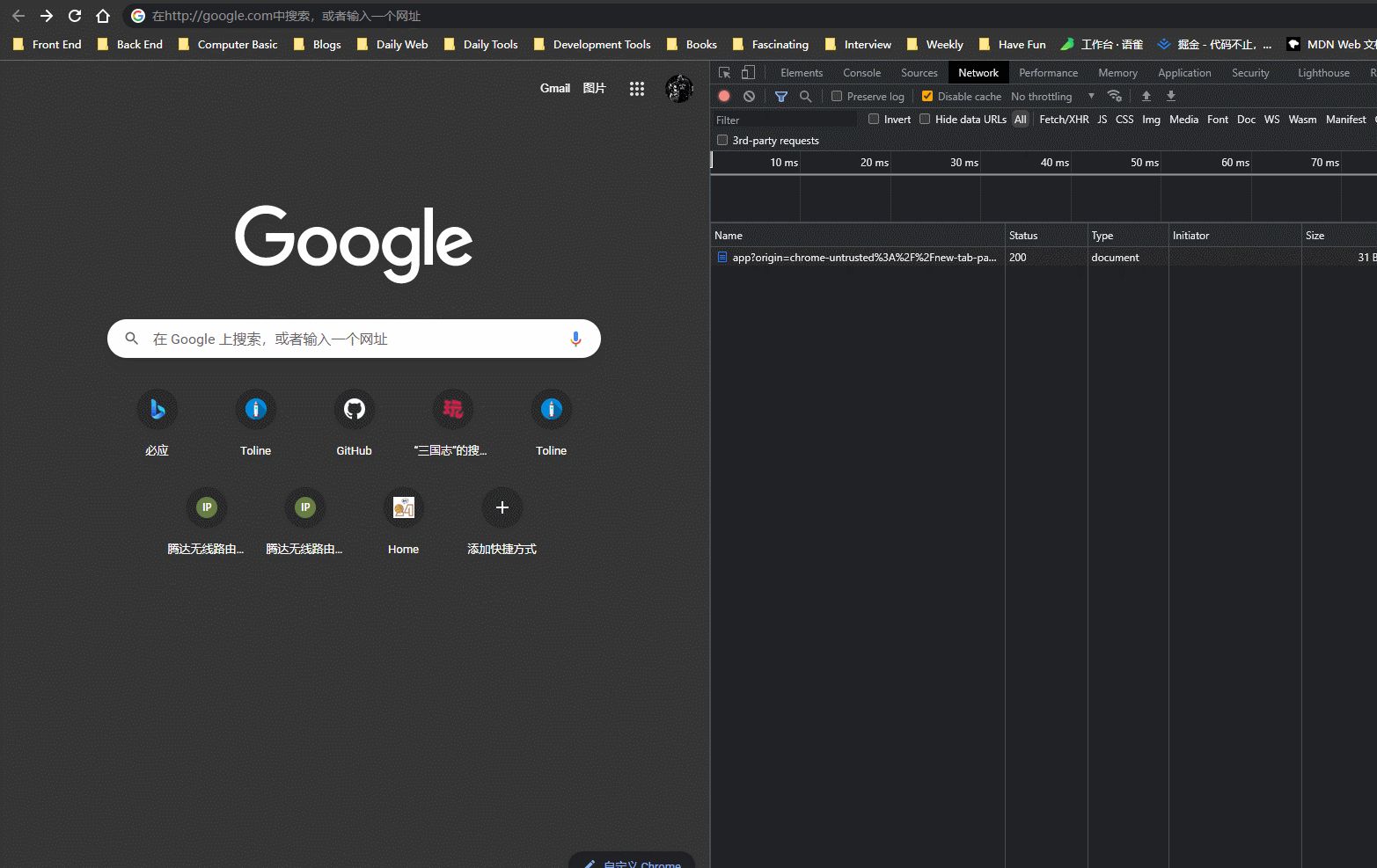Switch to the Sources tab
The height and width of the screenshot is (868, 1377).
(x=919, y=73)
